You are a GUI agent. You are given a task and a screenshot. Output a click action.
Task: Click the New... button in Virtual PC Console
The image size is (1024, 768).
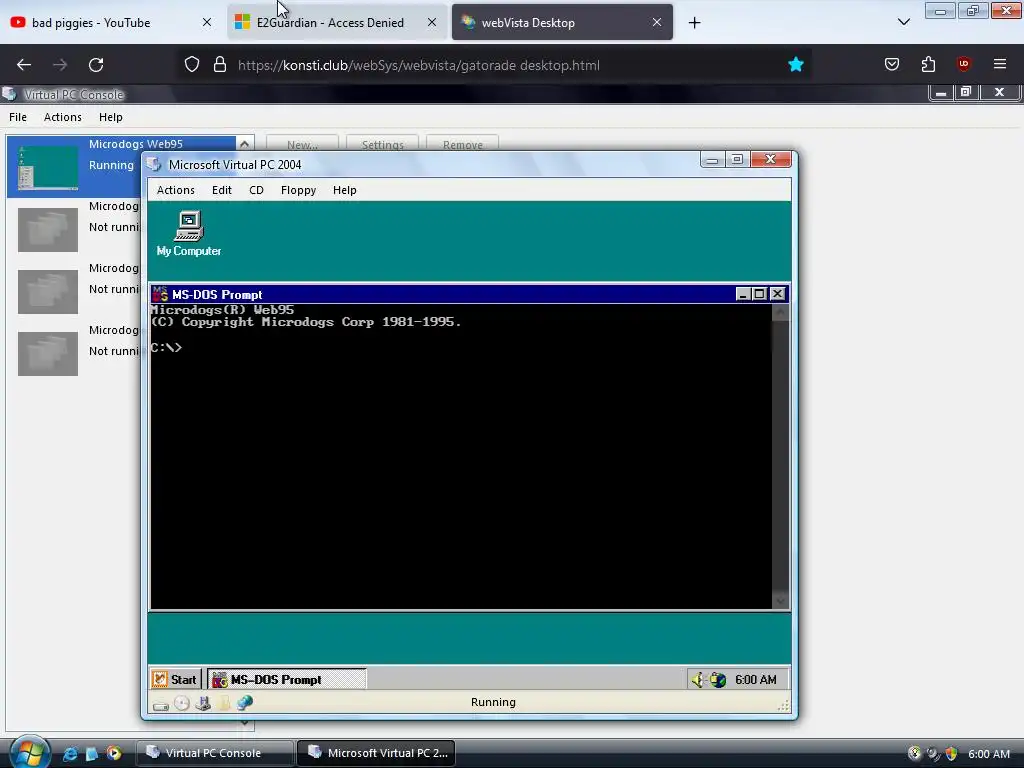click(x=302, y=144)
